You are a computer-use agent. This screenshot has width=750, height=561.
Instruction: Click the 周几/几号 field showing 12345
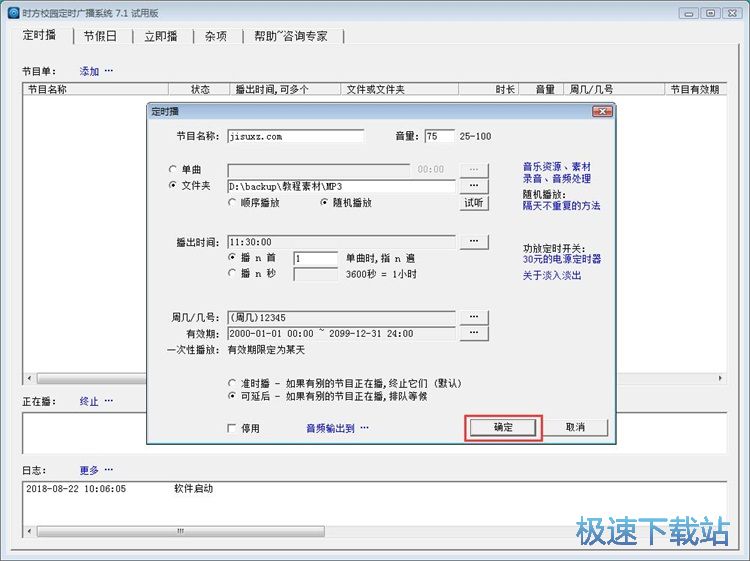342,318
